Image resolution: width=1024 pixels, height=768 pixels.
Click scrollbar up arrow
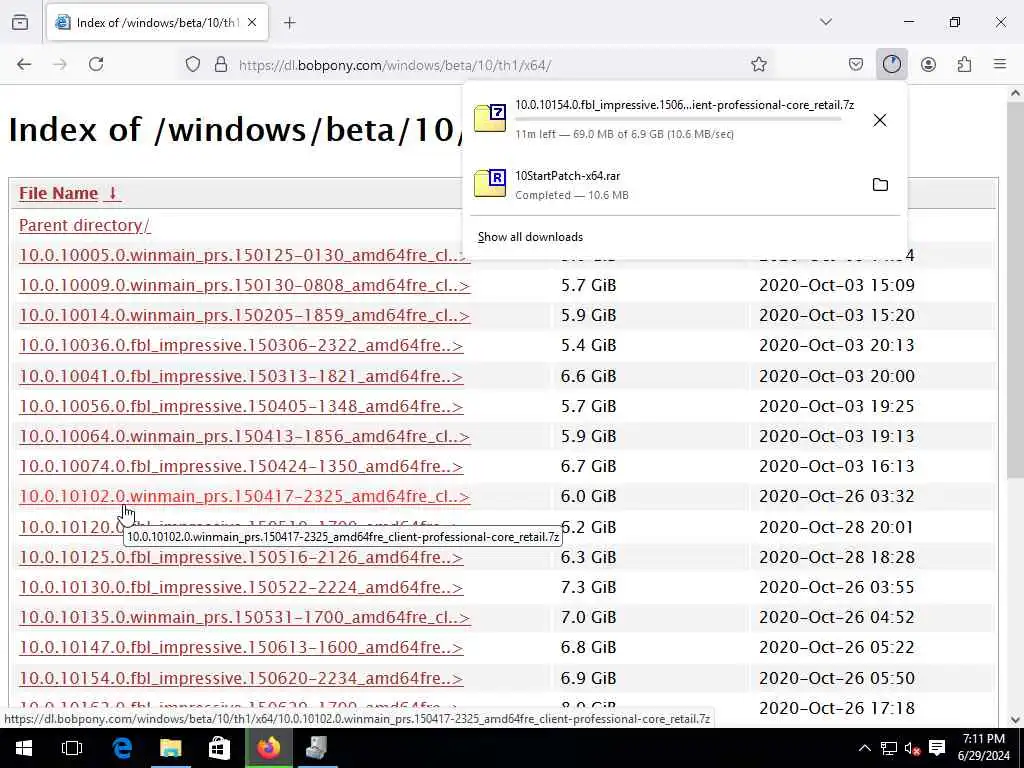(x=1016, y=93)
